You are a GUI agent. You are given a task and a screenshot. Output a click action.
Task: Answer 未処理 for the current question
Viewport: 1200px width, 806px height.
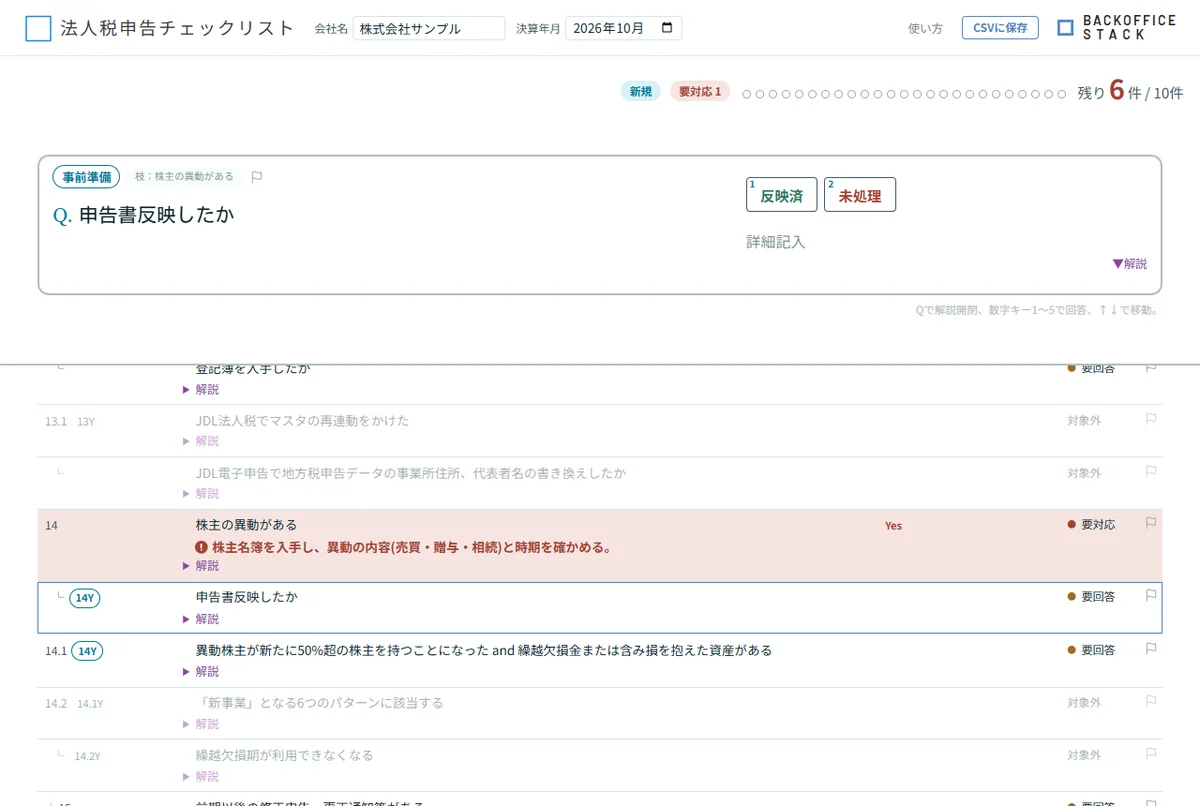point(859,195)
